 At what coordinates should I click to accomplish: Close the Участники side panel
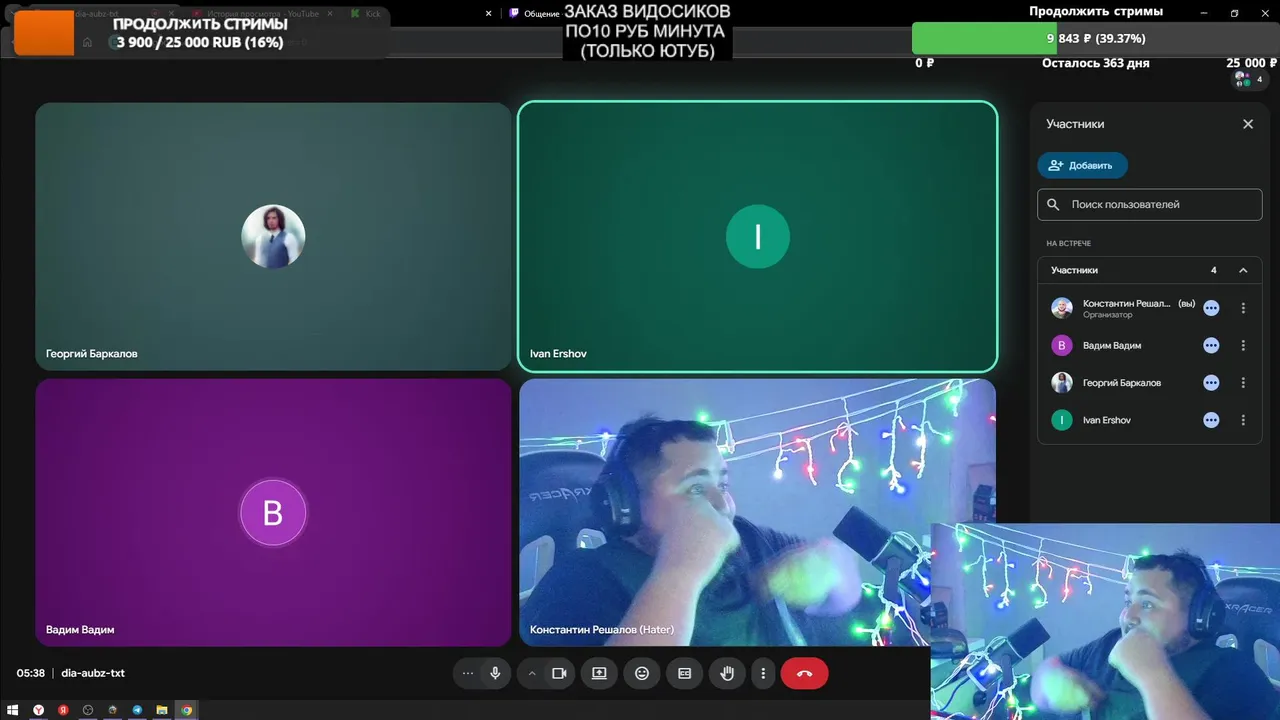1248,124
